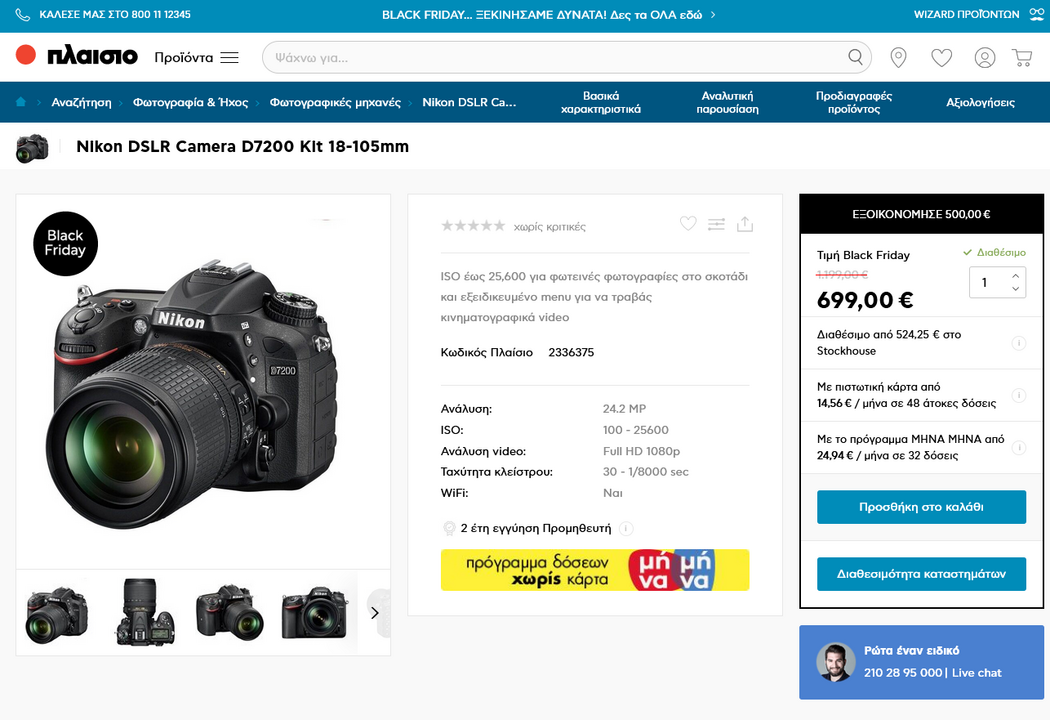1050x720 pixels.
Task: Switch to Προδιαγραφές προϊόντος tab
Action: pyautogui.click(x=854, y=102)
